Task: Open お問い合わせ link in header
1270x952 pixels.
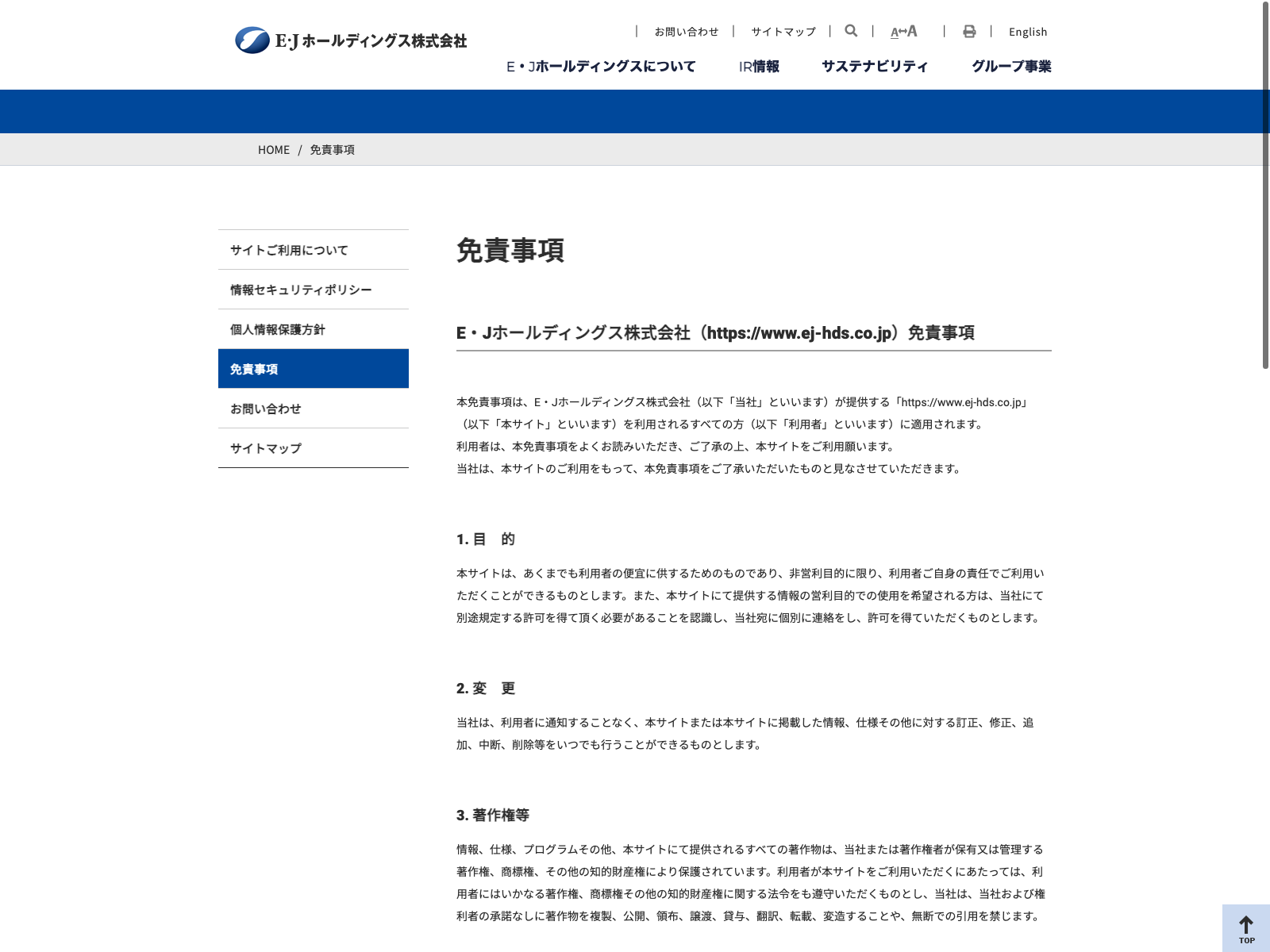Action: 686,32
